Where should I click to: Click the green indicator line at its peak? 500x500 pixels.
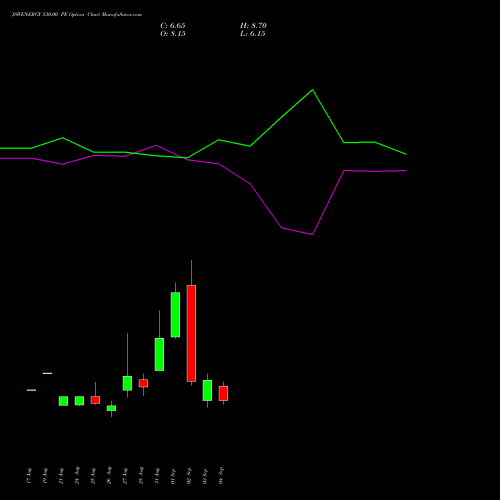tap(312, 90)
